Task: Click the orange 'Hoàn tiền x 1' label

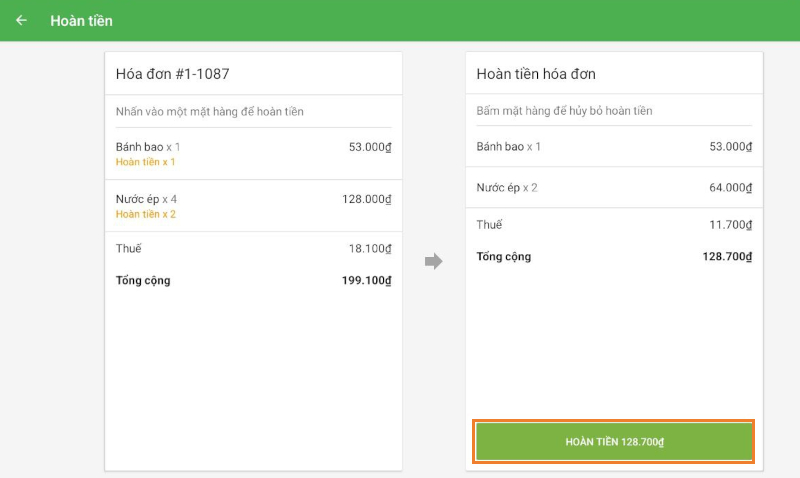Action: 146,162
